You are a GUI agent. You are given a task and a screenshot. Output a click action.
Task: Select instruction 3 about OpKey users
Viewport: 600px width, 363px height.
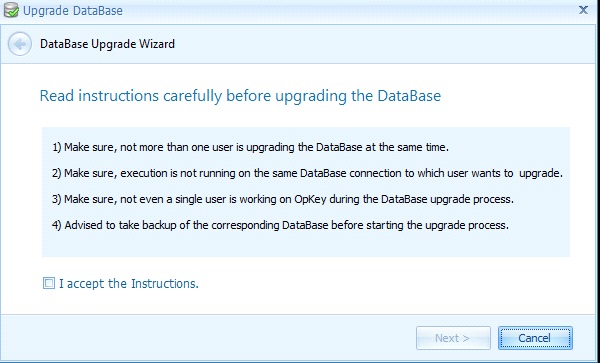point(283,199)
